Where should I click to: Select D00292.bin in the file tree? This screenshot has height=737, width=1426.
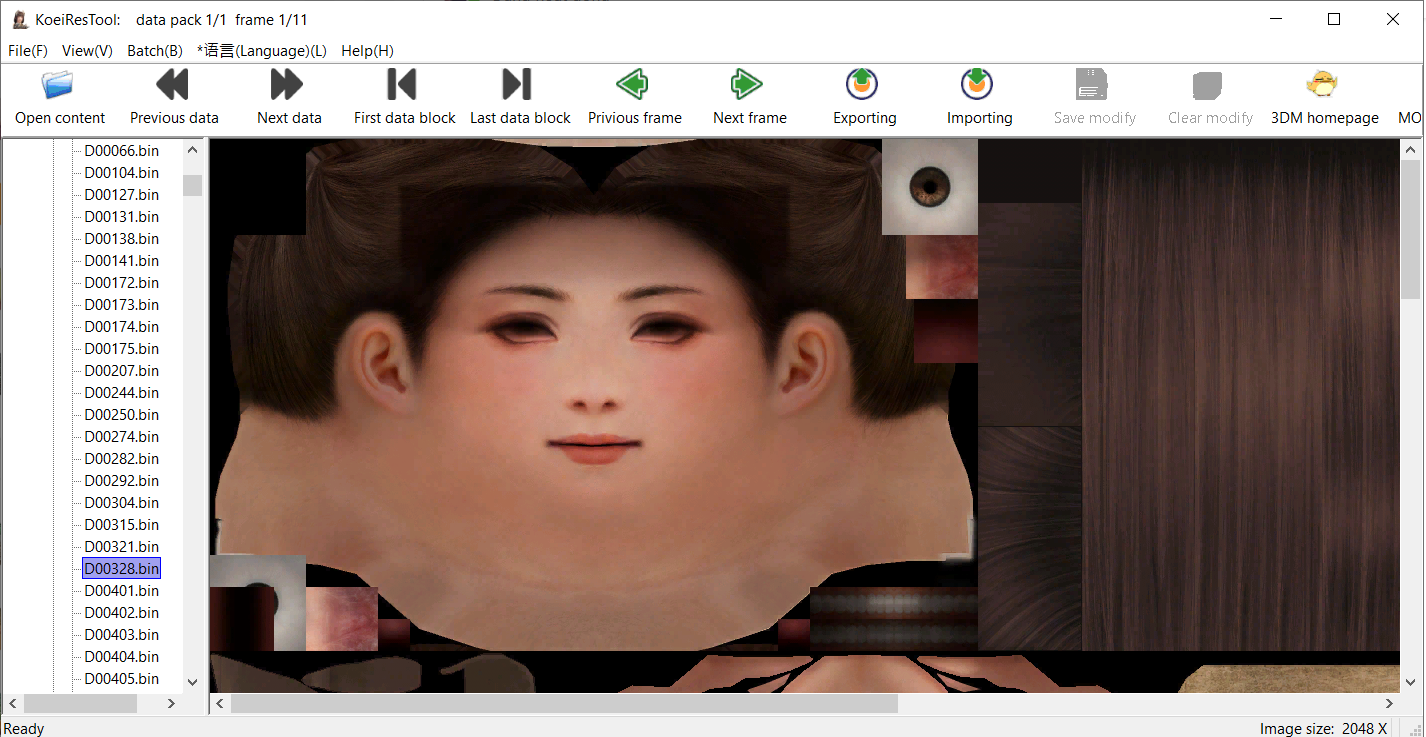click(x=121, y=481)
